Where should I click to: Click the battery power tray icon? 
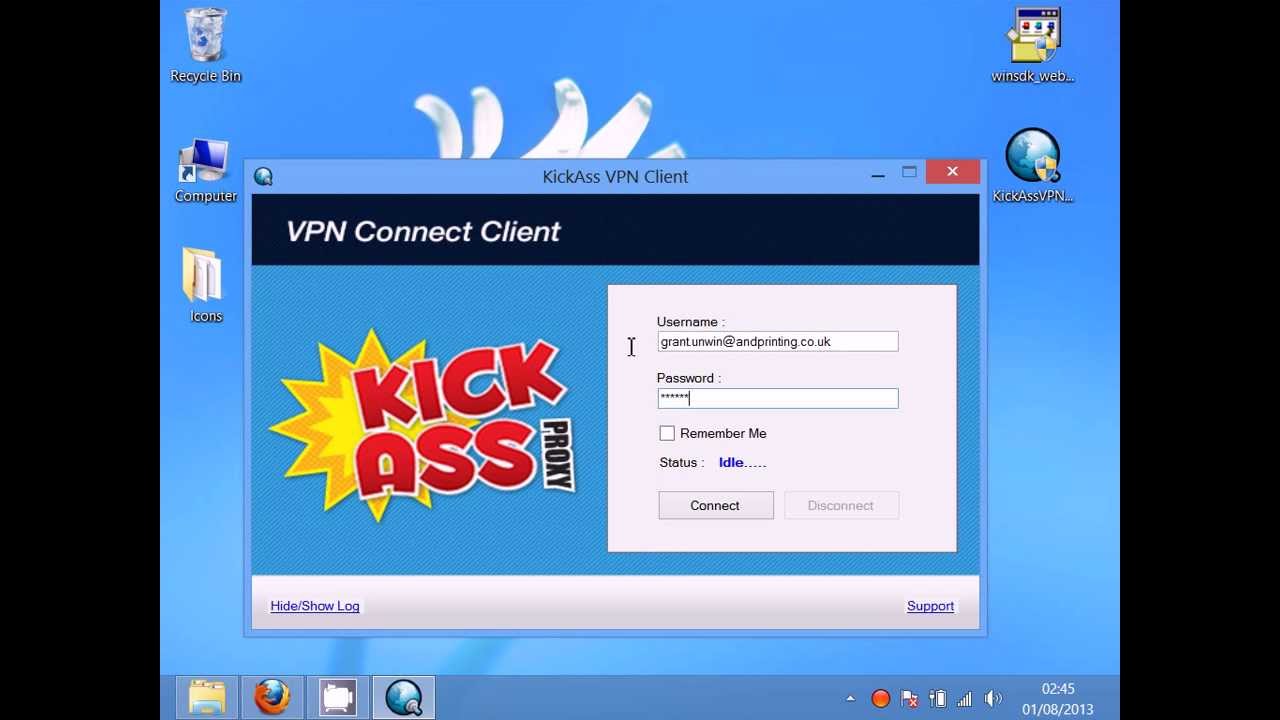pyautogui.click(x=937, y=699)
